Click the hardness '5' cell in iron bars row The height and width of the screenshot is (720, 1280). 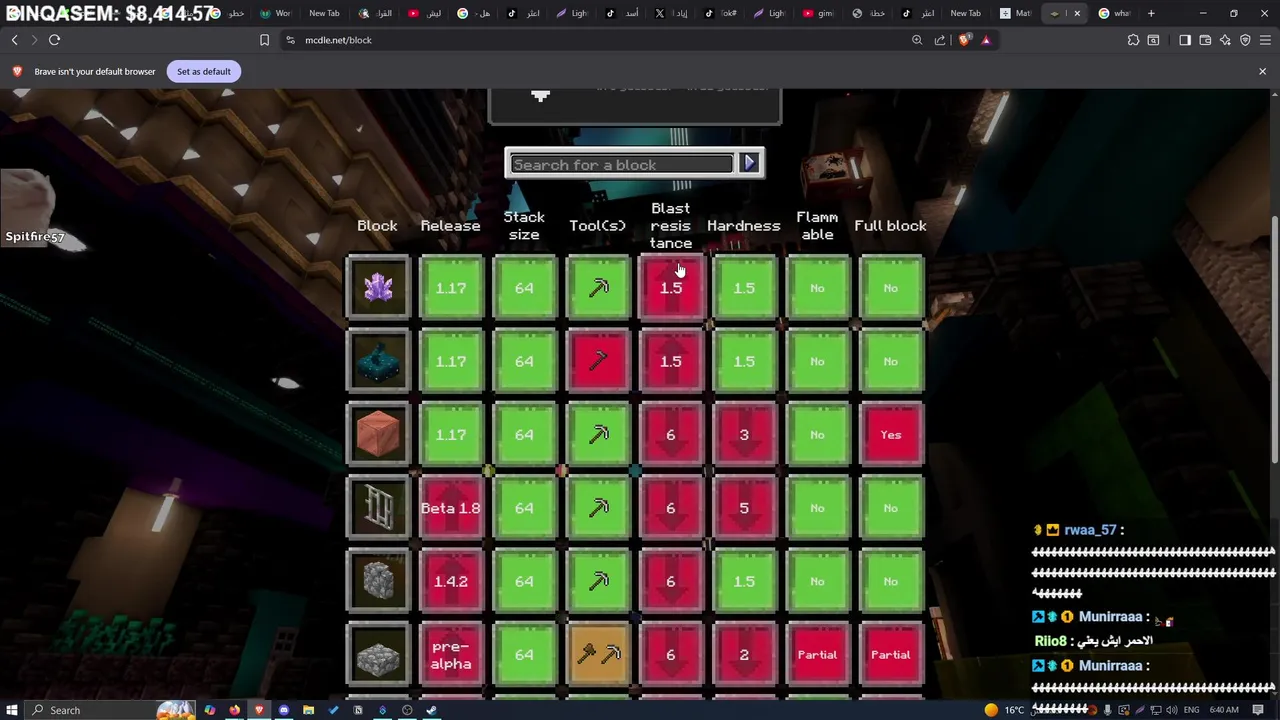pyautogui.click(x=744, y=508)
